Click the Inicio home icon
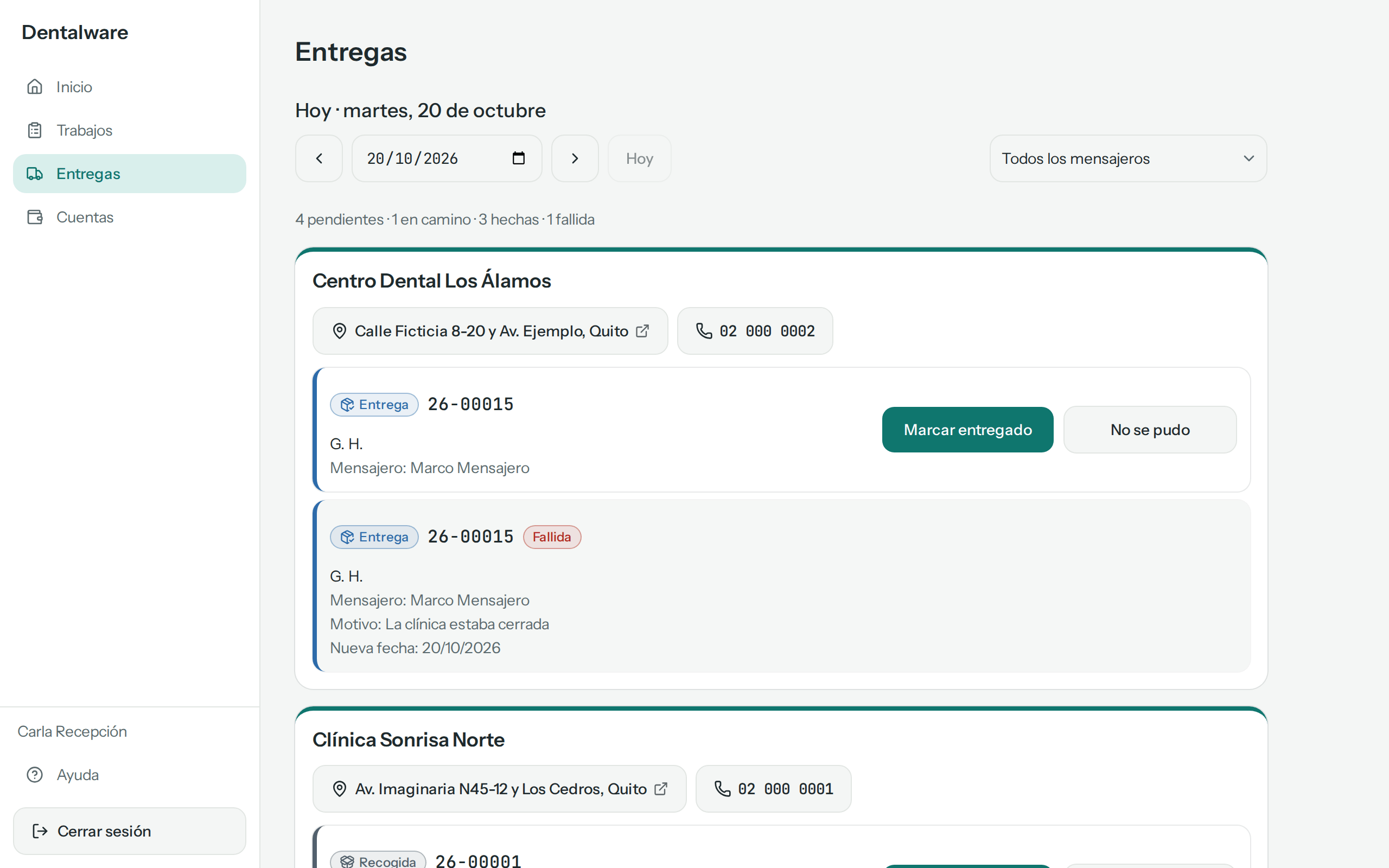1389x868 pixels. click(x=35, y=87)
